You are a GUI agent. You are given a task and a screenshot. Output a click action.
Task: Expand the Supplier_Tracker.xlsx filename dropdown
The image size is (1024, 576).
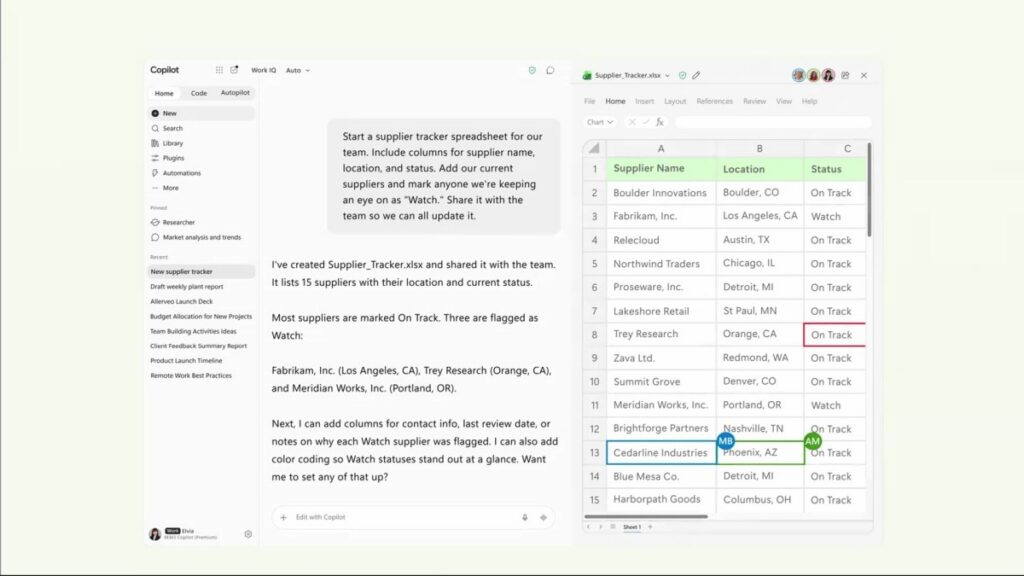667,76
